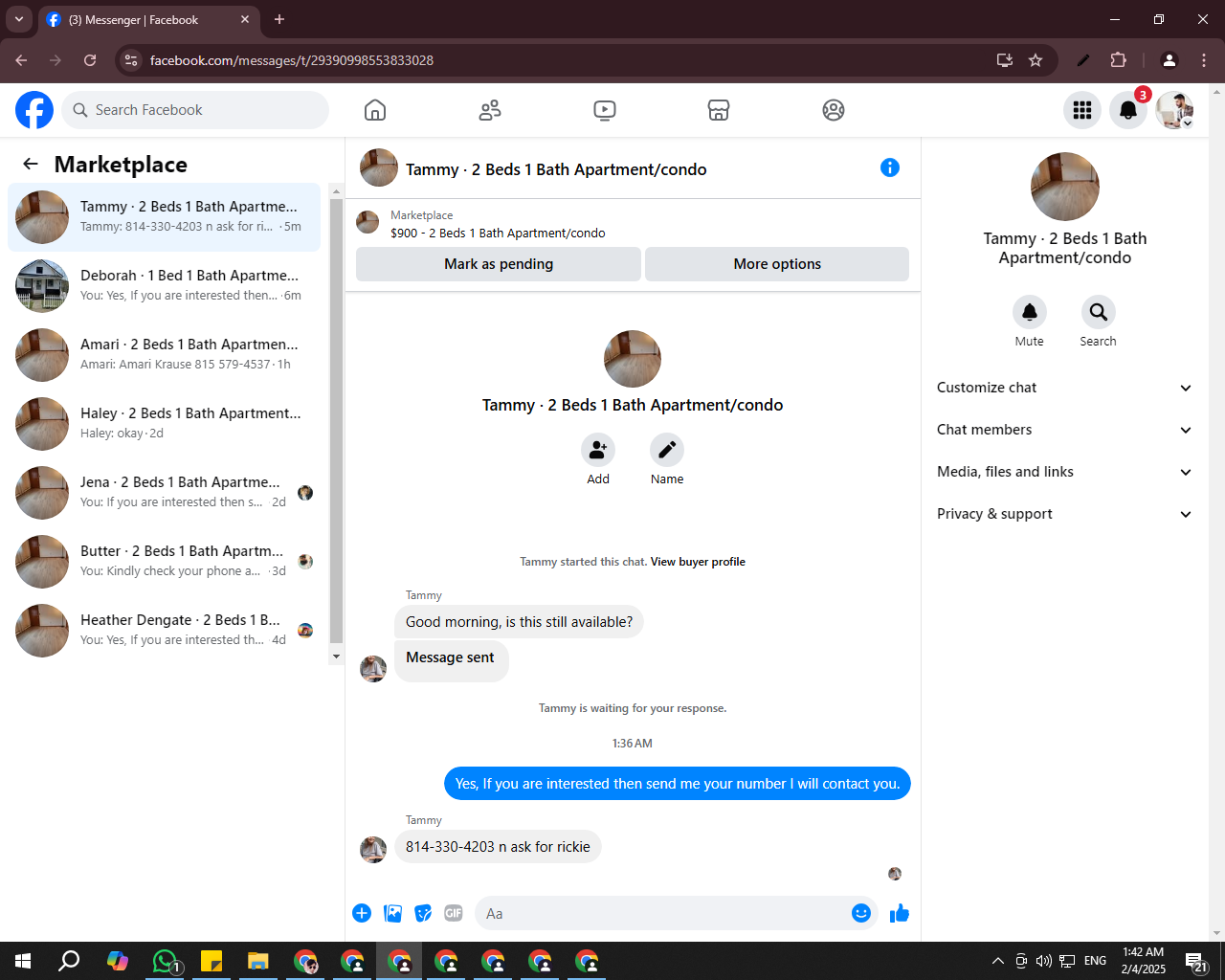
Task: Open Deborah 1 Bed 1 Bath conversation
Action: [165, 286]
